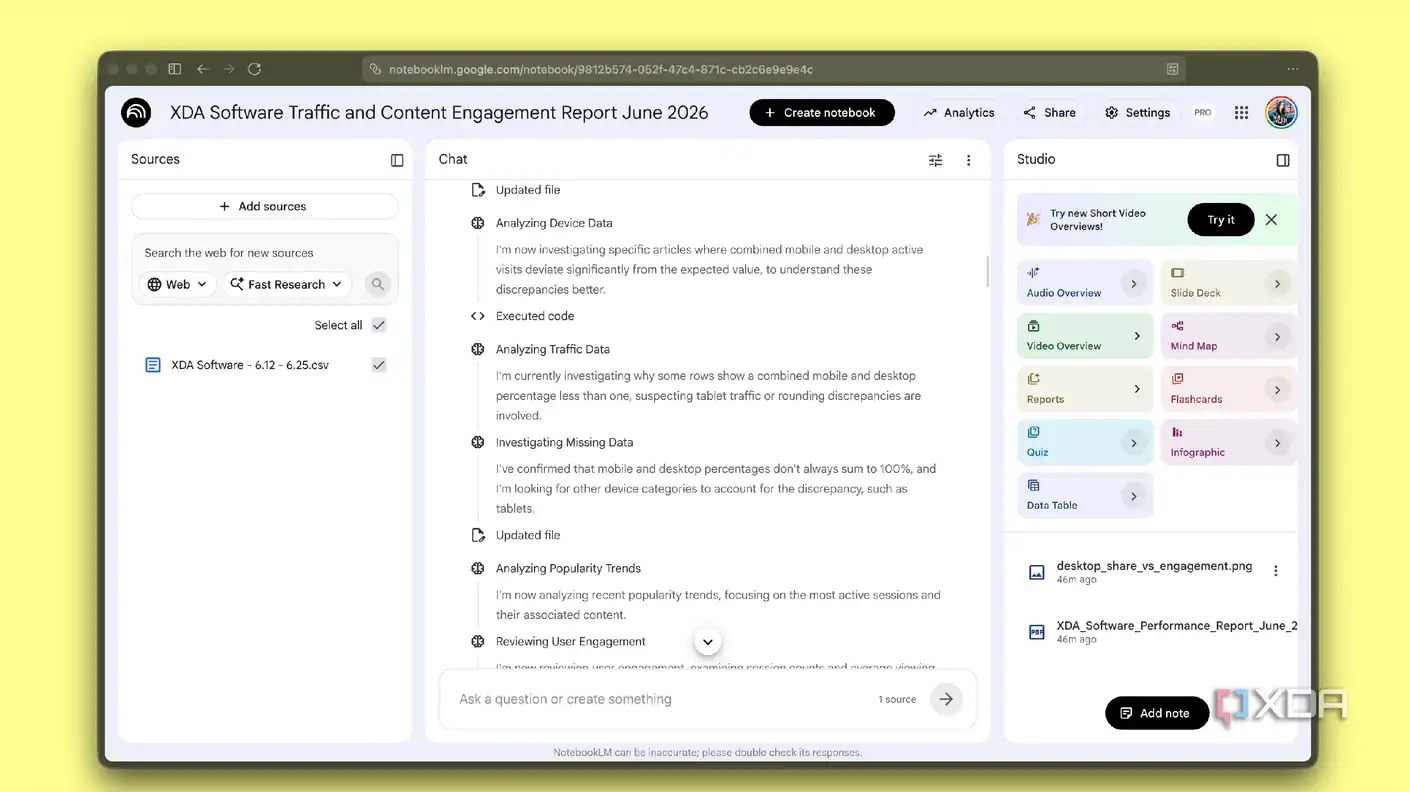Viewport: 1410px width, 792px height.
Task: Open the user profile avatar
Action: [1281, 112]
